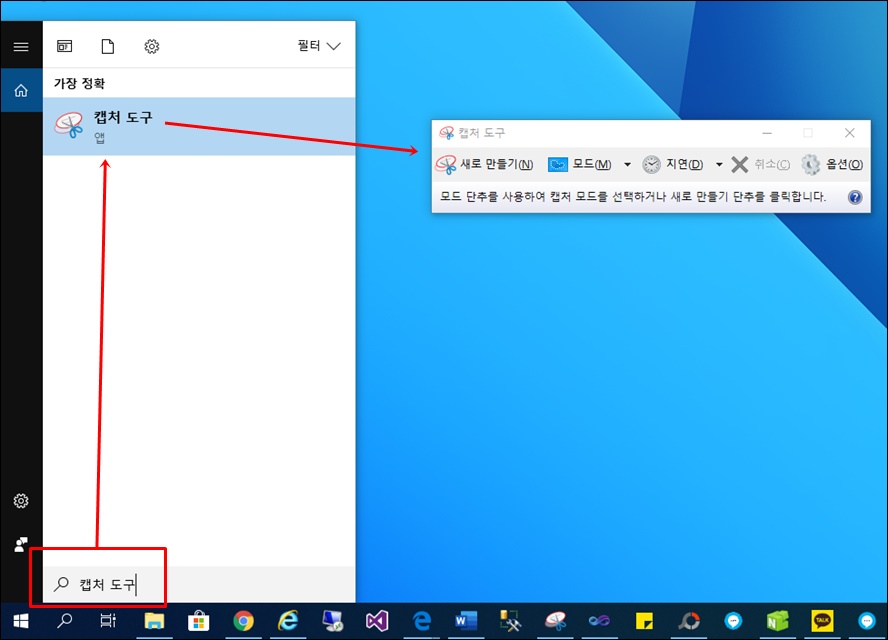Screen dimensions: 888x640
Task: Launch Google Chrome from the taskbar
Action: [244, 621]
